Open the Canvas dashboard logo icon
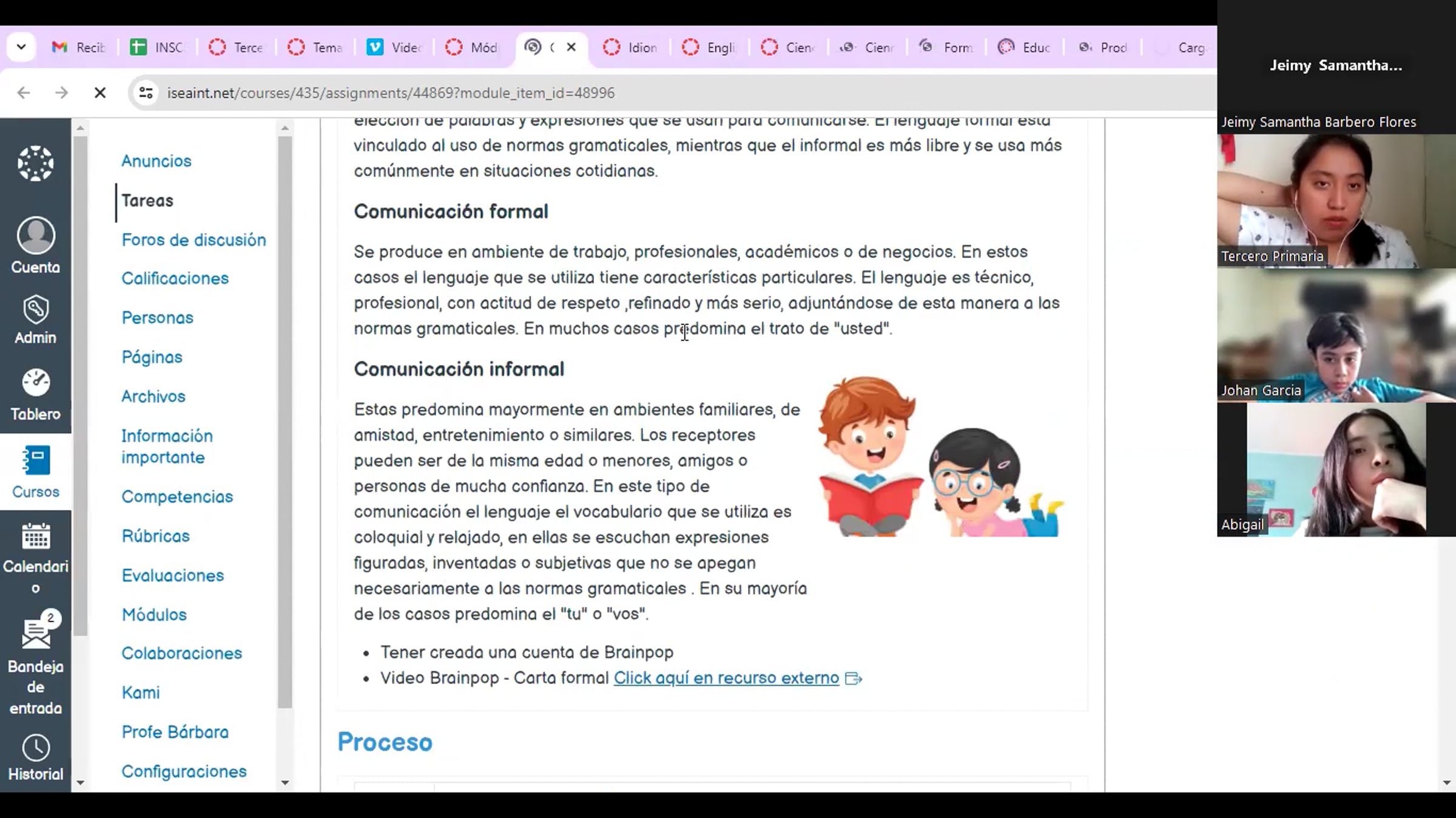The height and width of the screenshot is (818, 1456). 35,163
